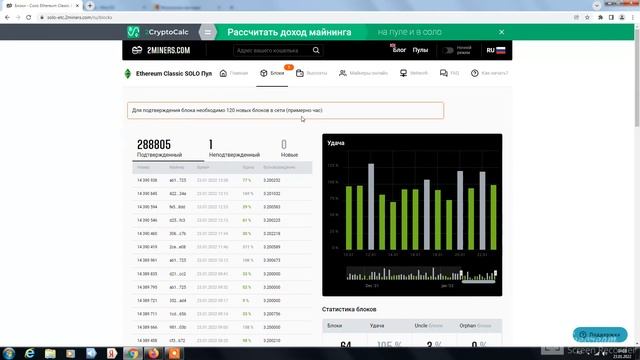The height and width of the screenshot is (360, 640).
Task: Select the 1 Неподтвержденный tab
Action: 234,148
